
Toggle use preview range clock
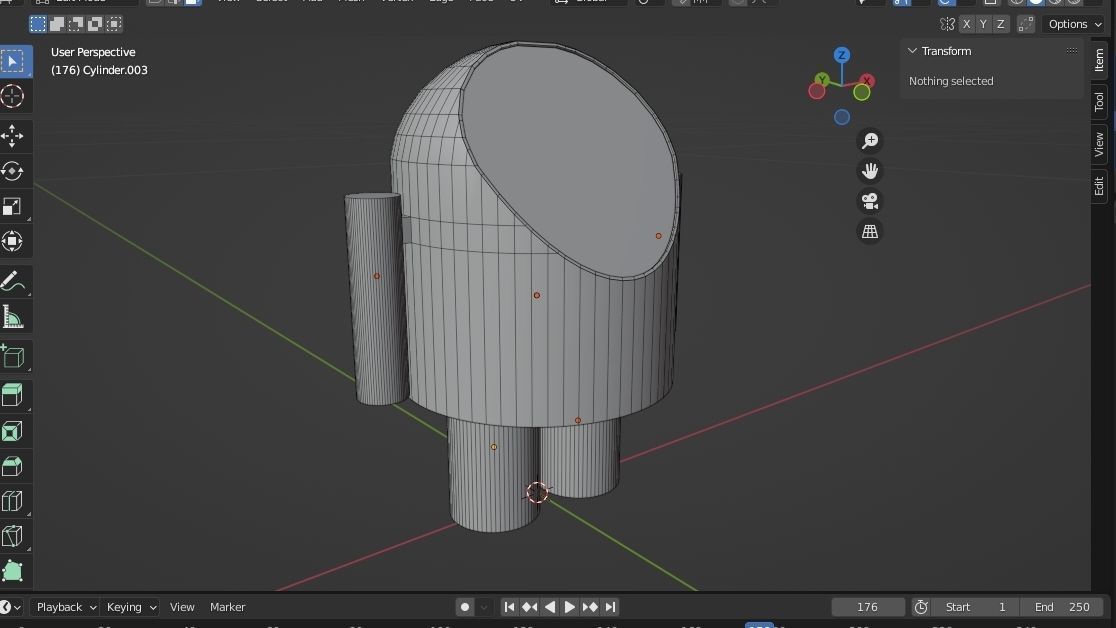pyautogui.click(x=921, y=607)
